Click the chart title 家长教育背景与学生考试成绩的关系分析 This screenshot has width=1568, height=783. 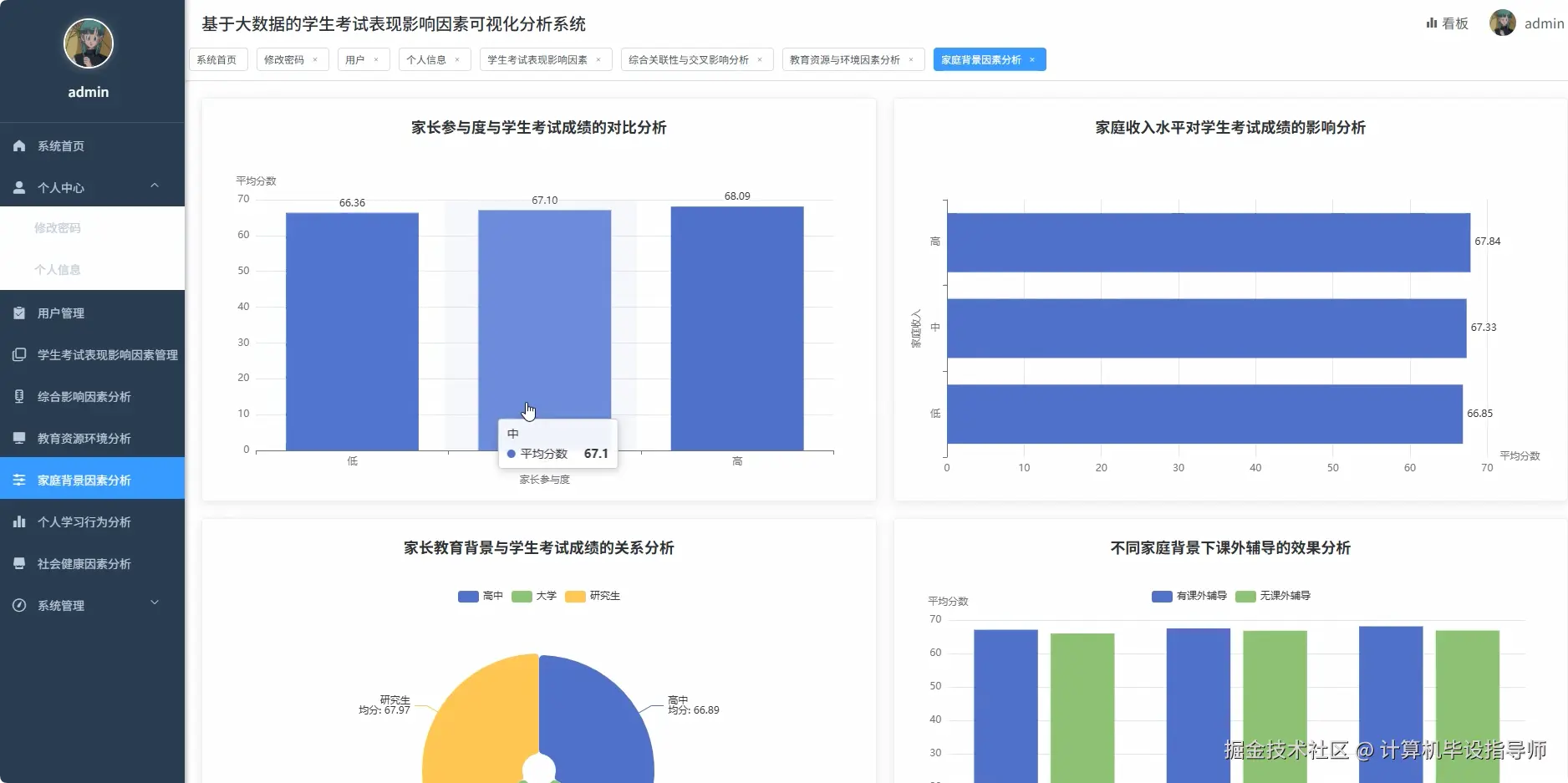(539, 547)
